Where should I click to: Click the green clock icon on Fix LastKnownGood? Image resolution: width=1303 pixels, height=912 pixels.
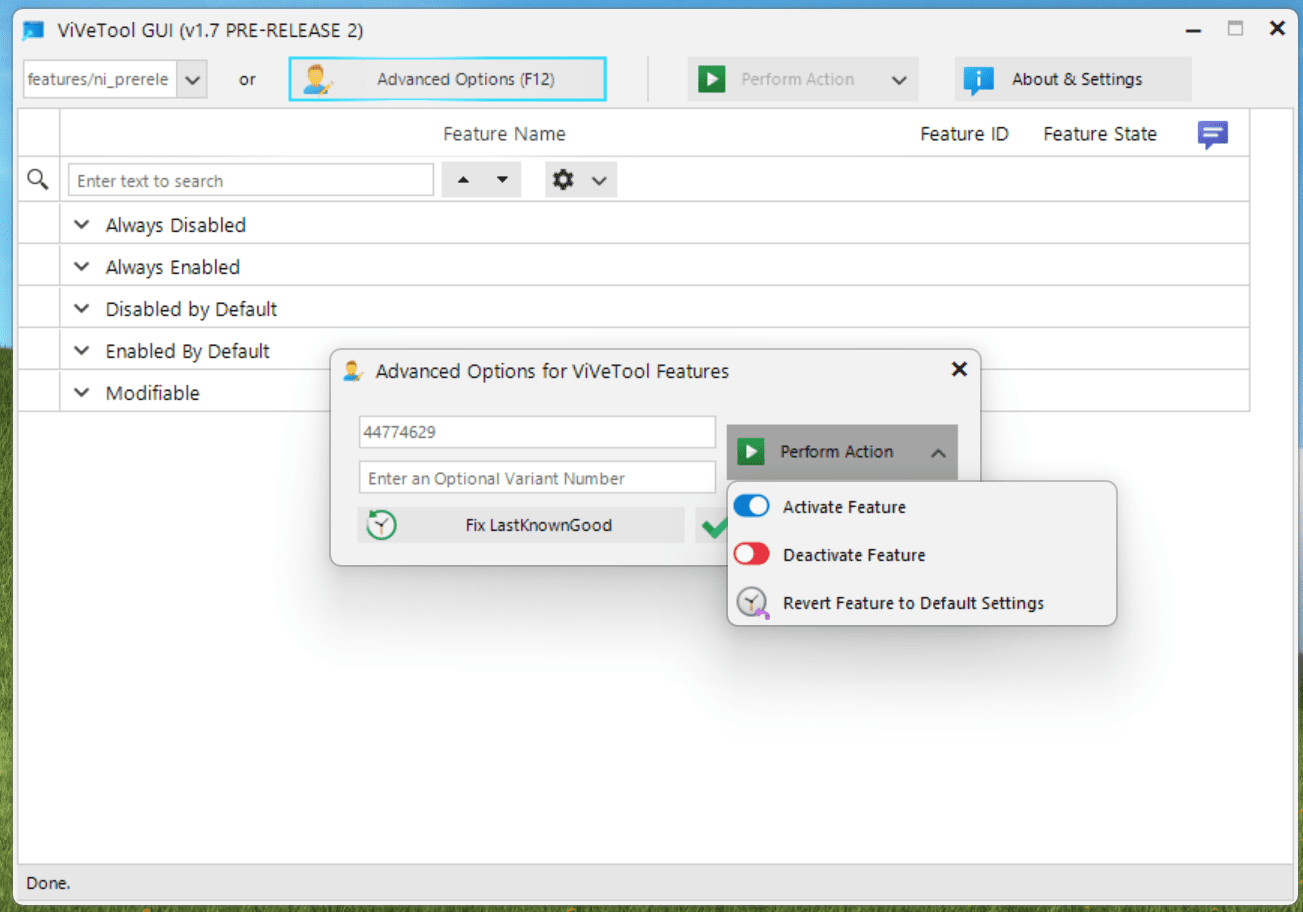pyautogui.click(x=381, y=525)
